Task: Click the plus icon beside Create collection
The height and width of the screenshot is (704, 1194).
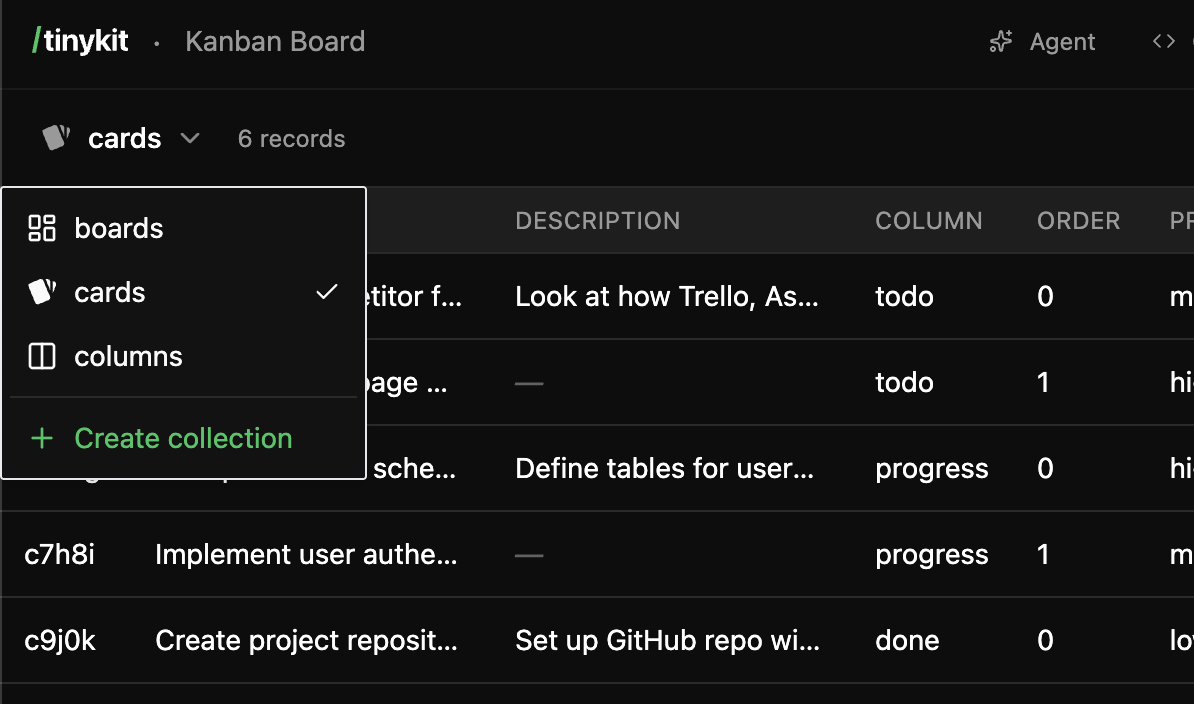Action: (42, 438)
